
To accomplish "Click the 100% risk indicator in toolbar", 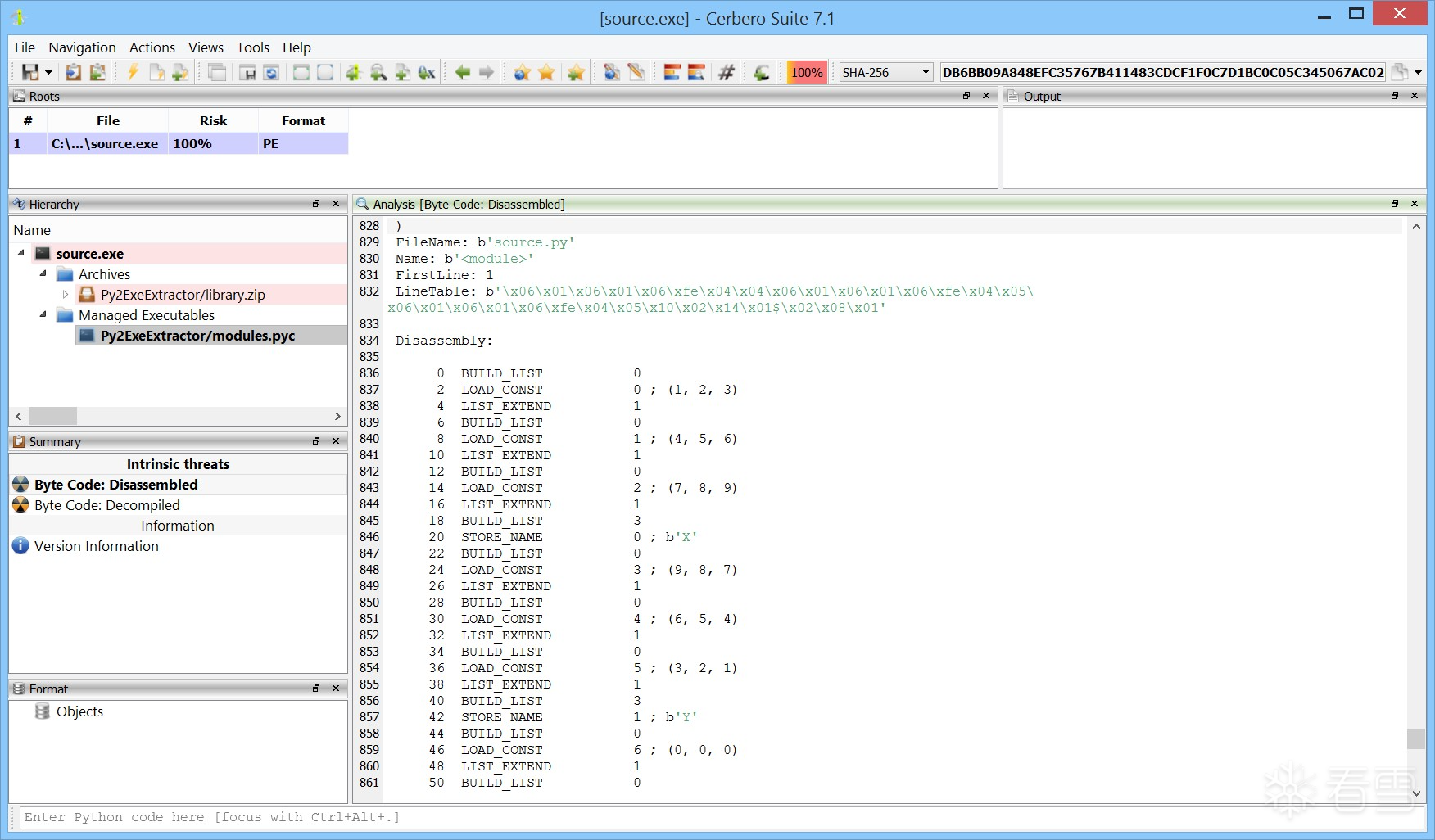I will 806,73.
